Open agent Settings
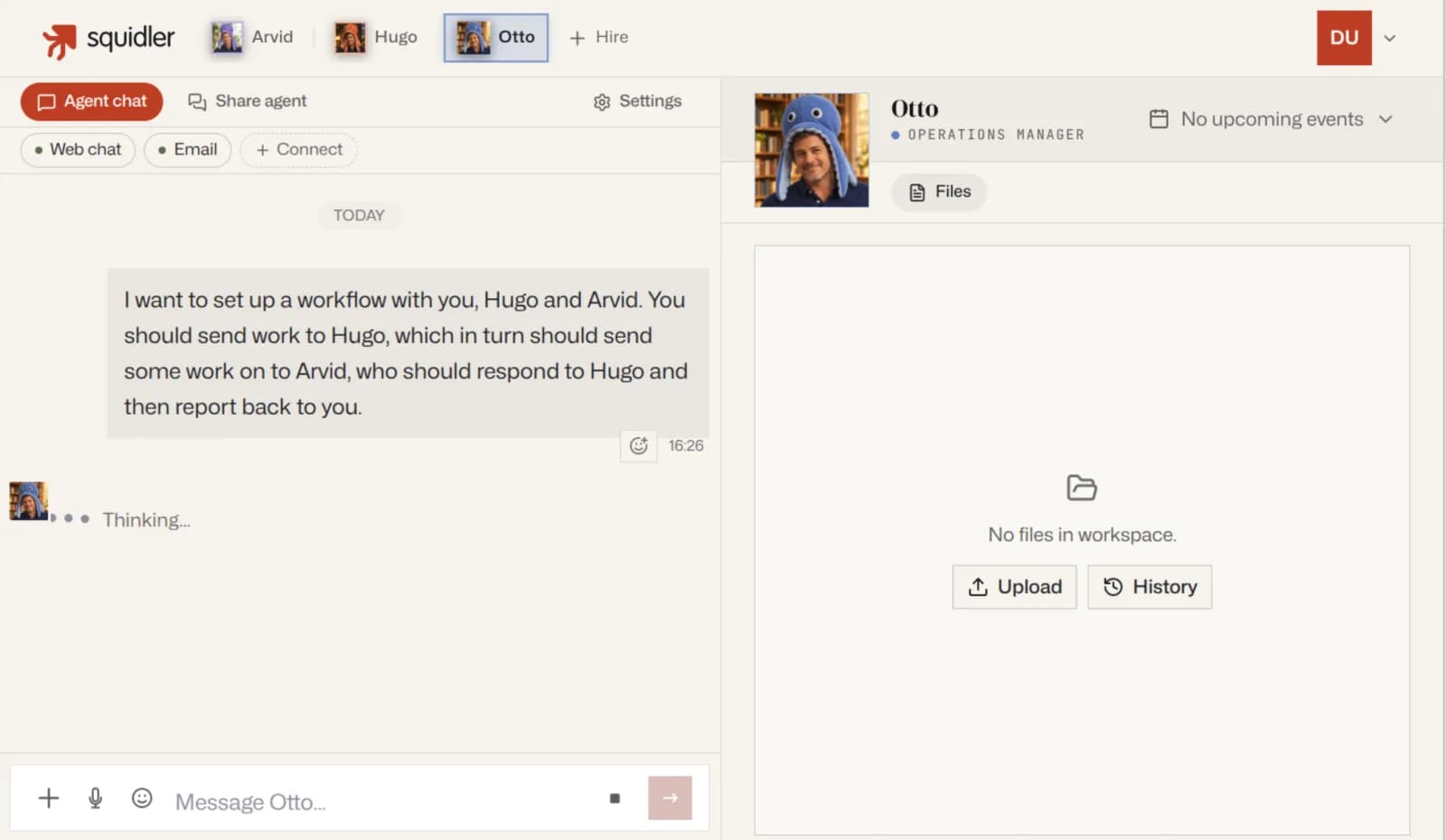The width and height of the screenshot is (1446, 840). 637,101
